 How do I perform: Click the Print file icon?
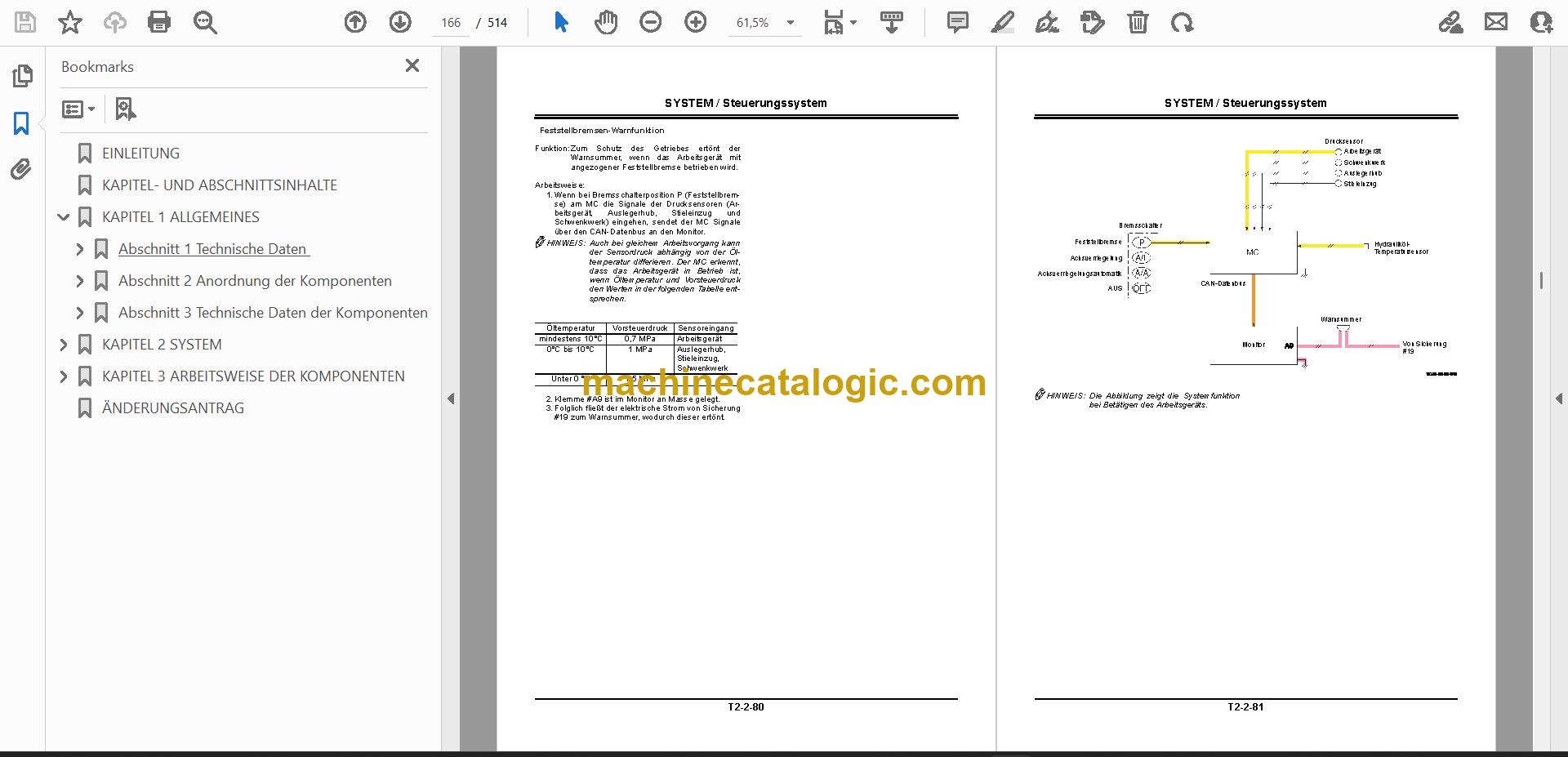point(159,23)
